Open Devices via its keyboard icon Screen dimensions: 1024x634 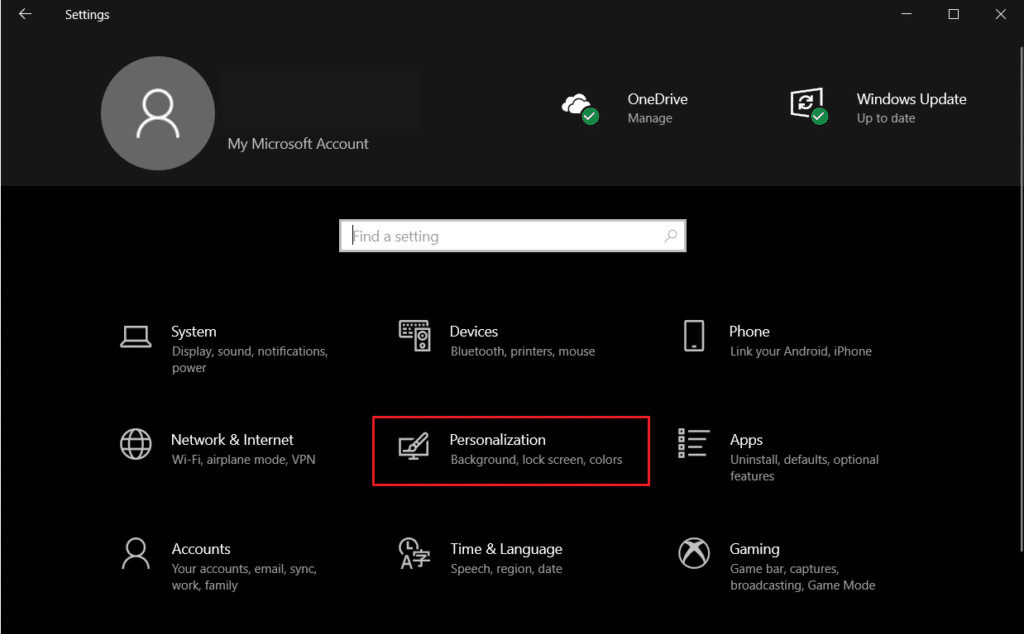(x=414, y=336)
